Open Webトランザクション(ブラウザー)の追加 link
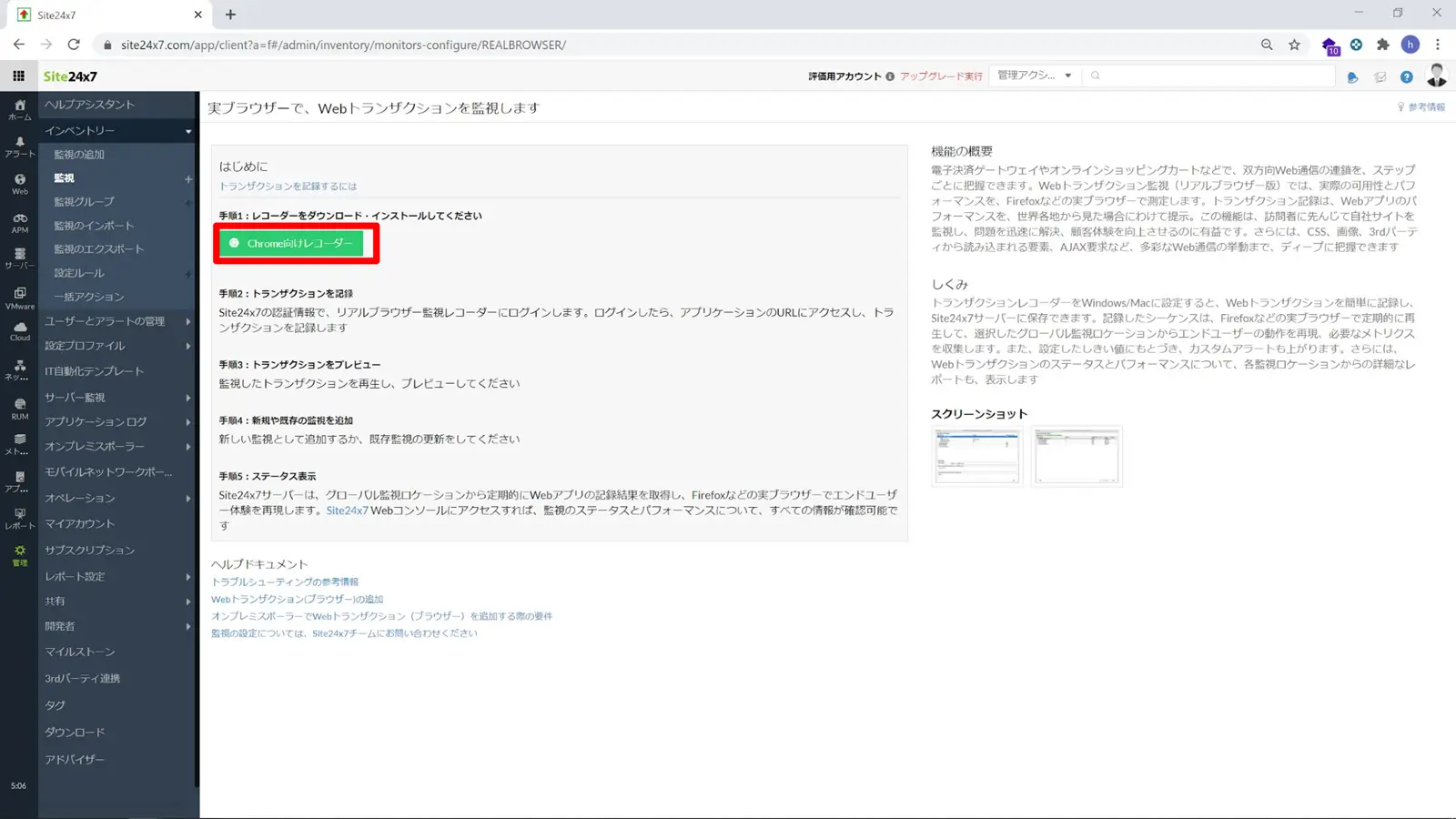 tap(297, 599)
